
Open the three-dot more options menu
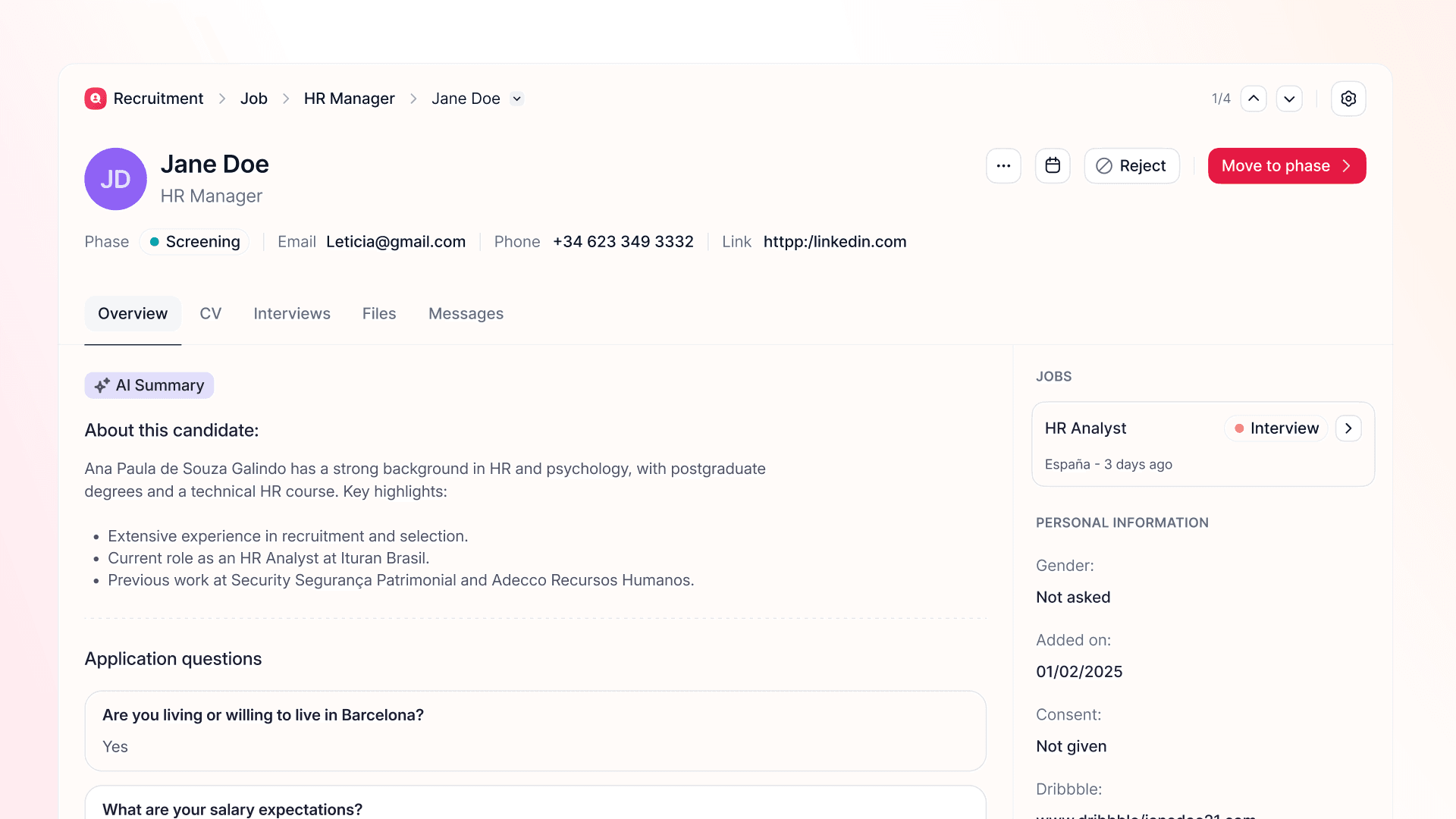1003,166
